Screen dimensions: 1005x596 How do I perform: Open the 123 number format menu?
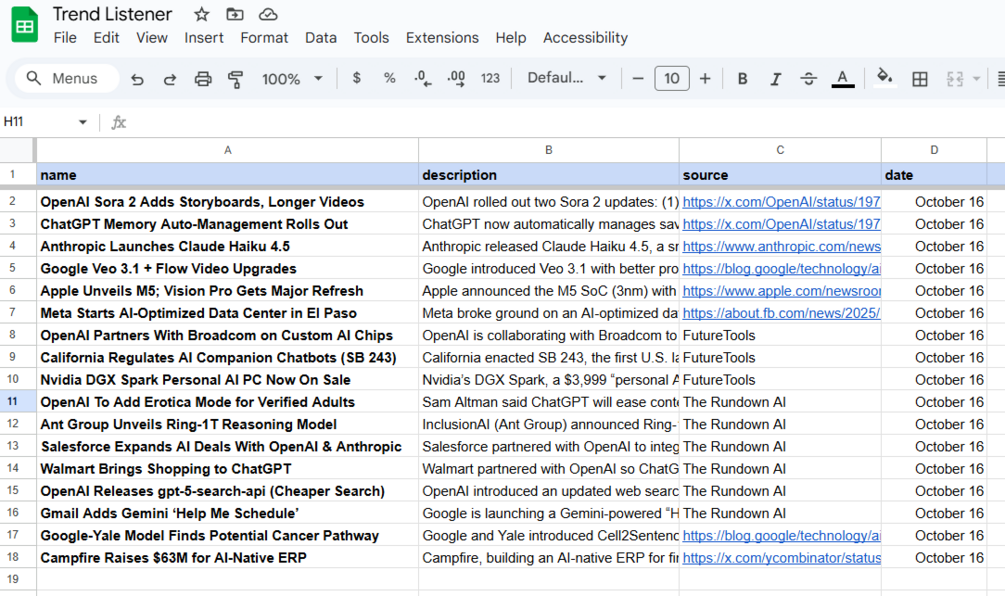(490, 78)
